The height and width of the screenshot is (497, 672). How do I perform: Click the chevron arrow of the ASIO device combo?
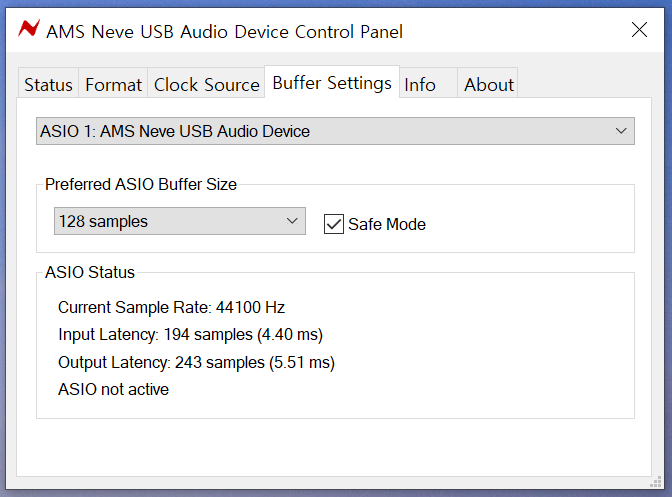point(621,131)
